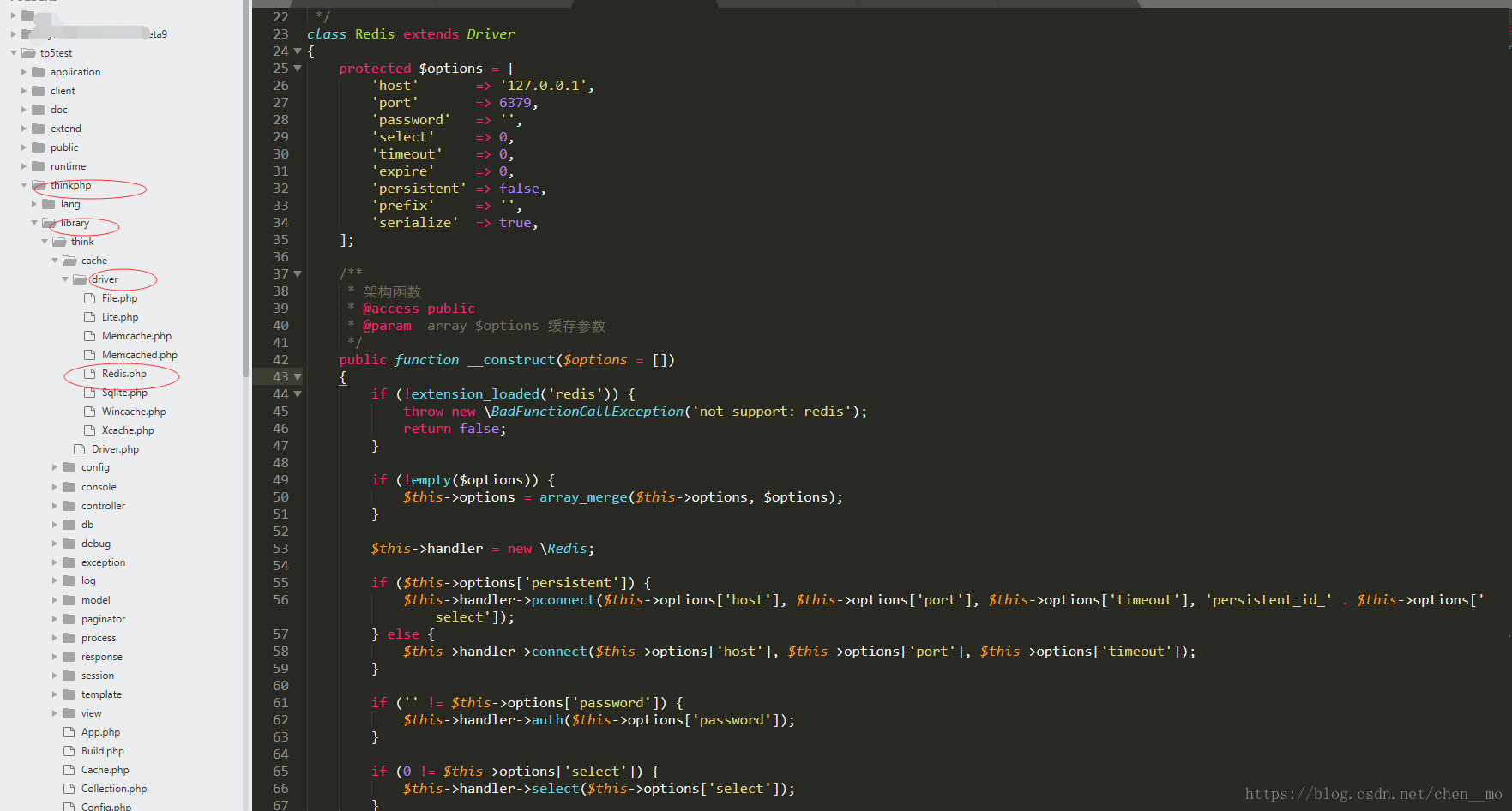Expand the application folder
This screenshot has width=1512, height=811.
(23, 71)
